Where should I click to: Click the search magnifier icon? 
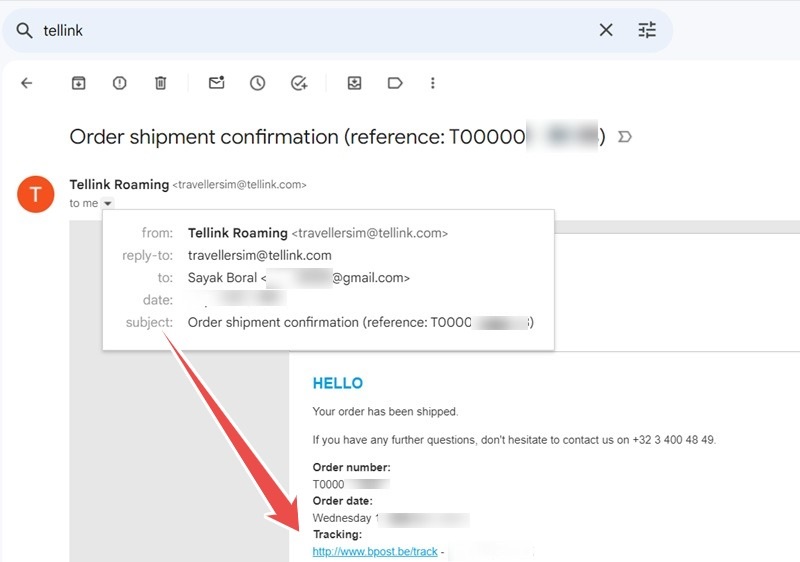click(24, 31)
